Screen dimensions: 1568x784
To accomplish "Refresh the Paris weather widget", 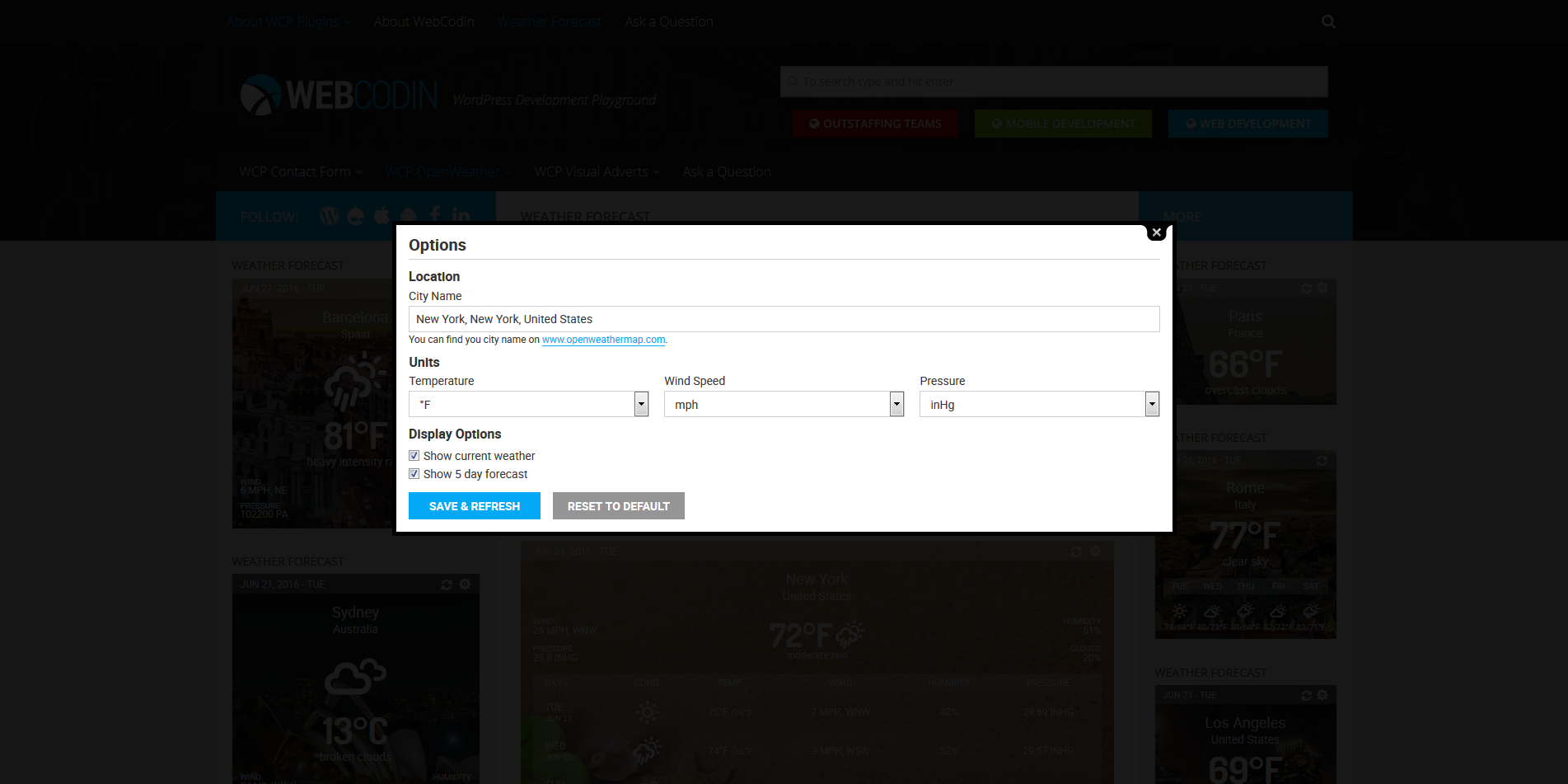I will (1306, 288).
